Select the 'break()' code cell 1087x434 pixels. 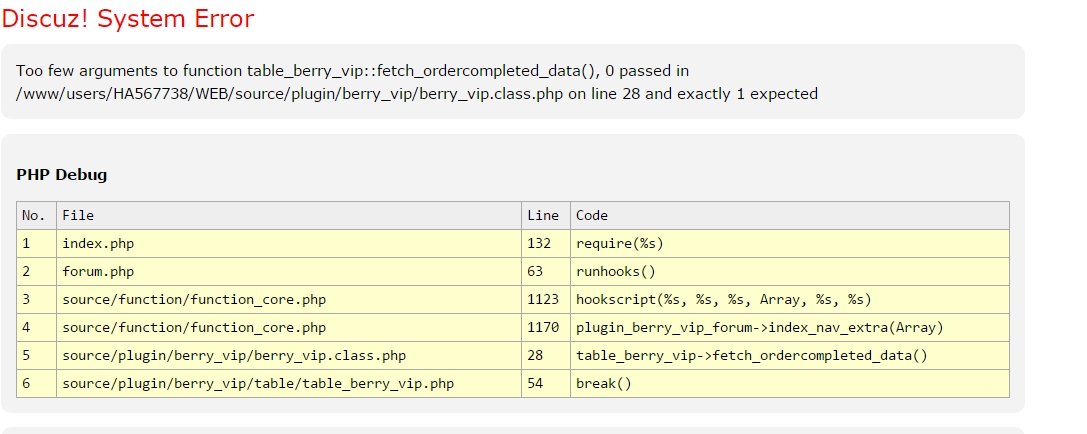[x=790, y=383]
